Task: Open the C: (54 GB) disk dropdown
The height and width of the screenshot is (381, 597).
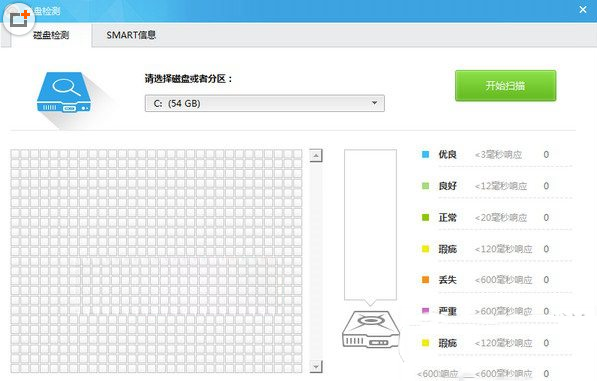Action: (x=265, y=103)
